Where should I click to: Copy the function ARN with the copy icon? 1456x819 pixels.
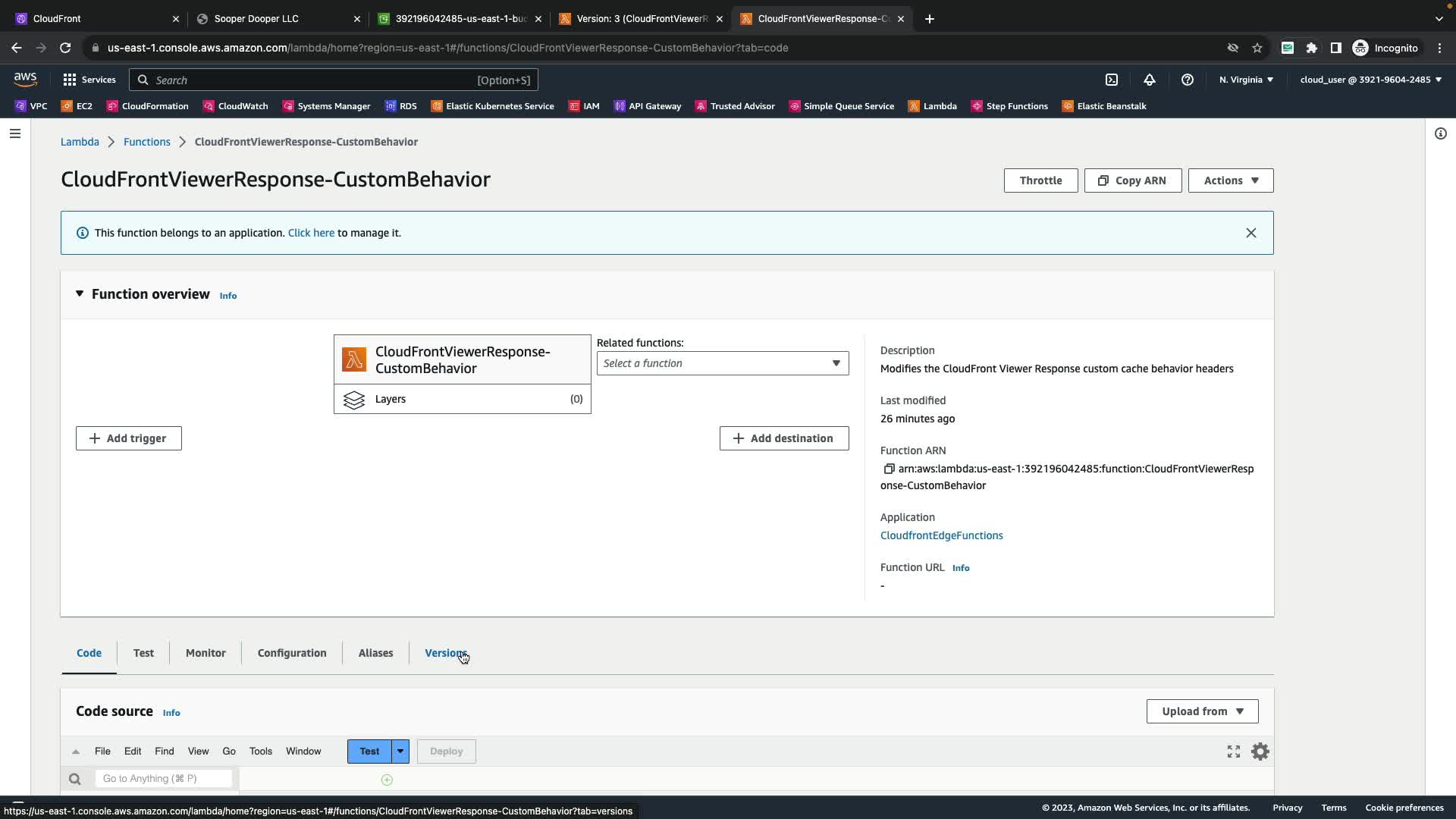[x=889, y=469]
